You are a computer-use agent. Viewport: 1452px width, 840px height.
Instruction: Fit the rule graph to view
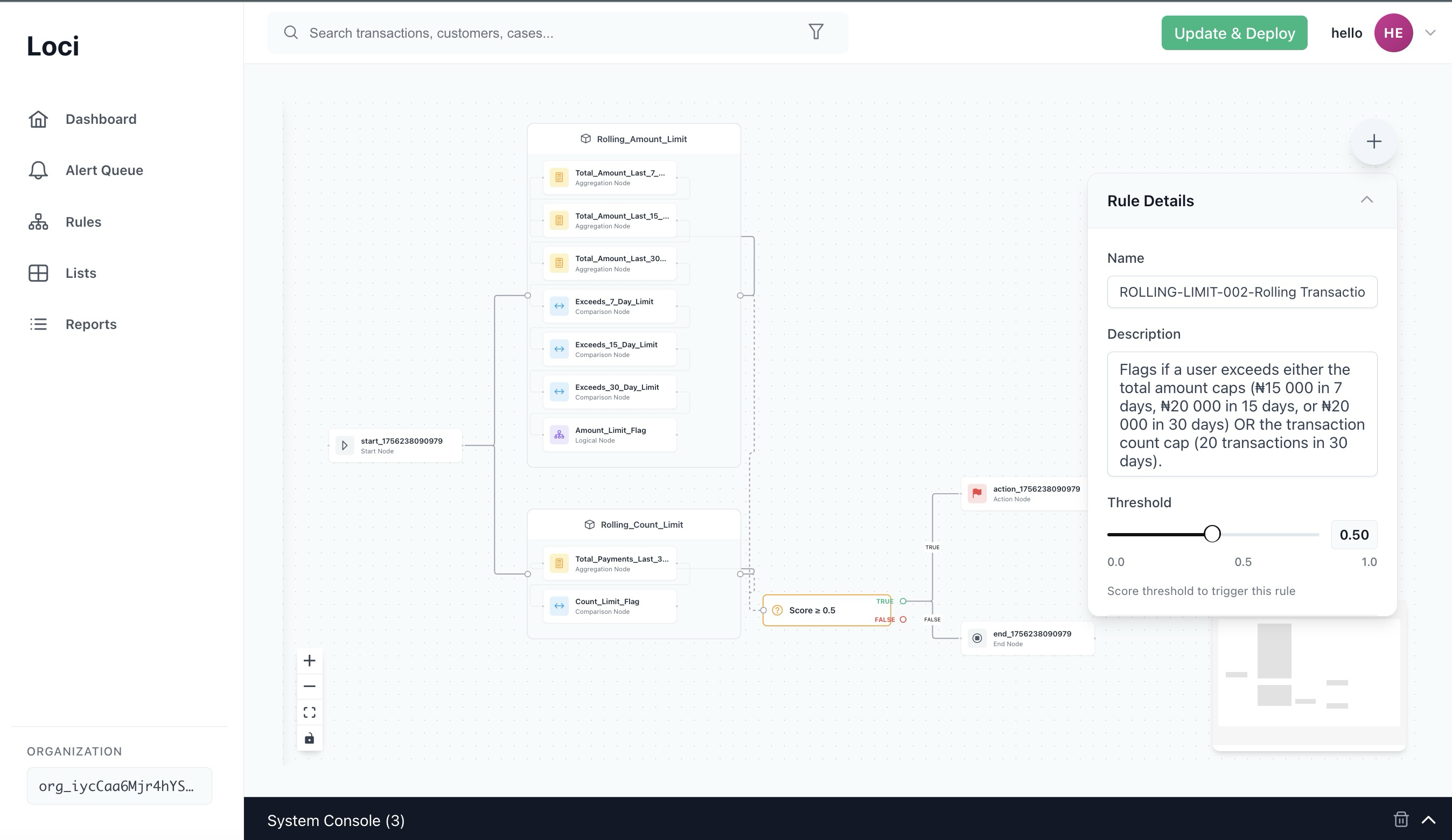coord(310,712)
